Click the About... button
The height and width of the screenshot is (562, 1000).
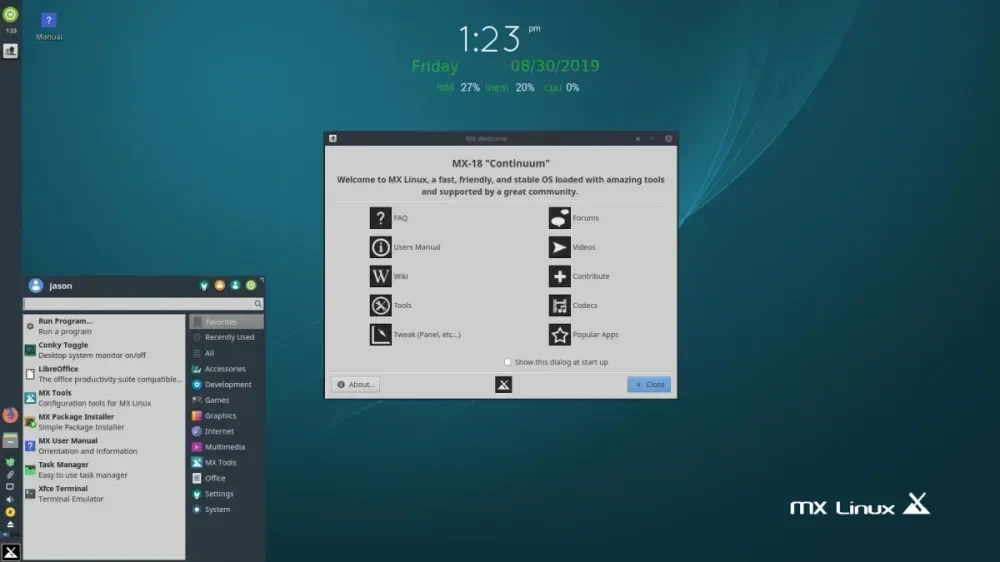coord(355,385)
